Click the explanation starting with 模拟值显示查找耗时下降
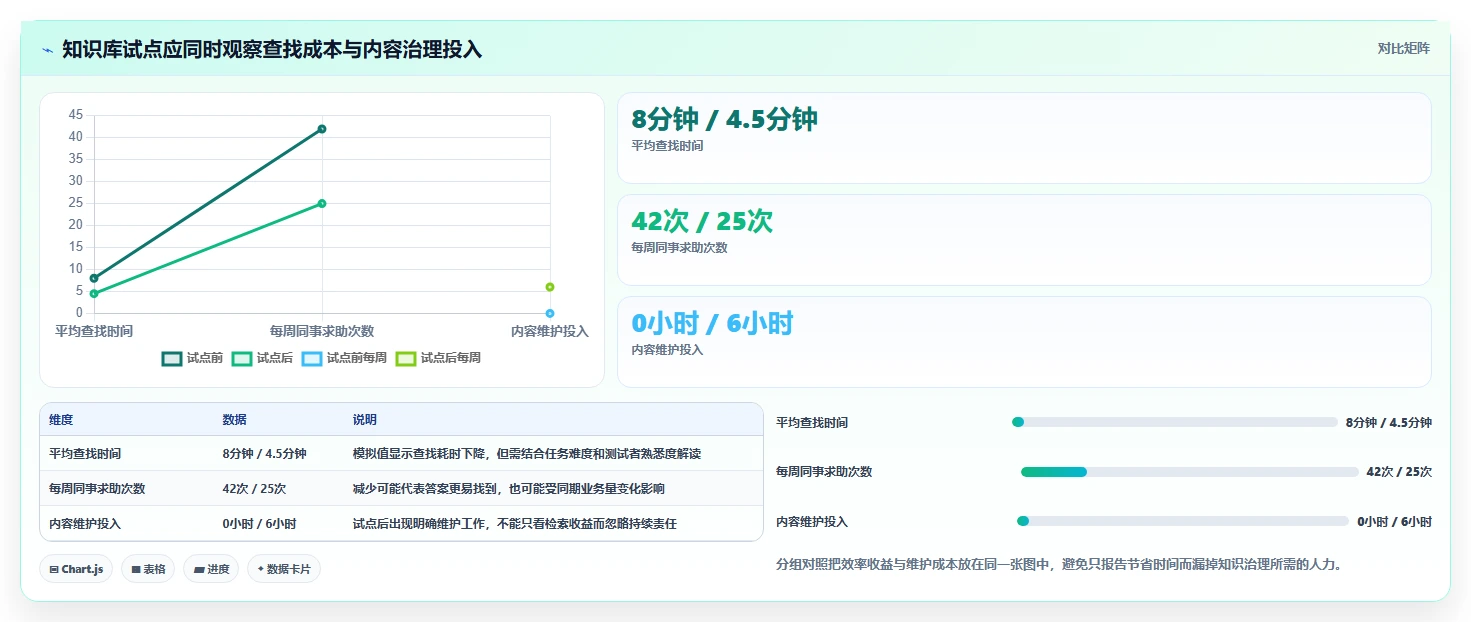Viewport: 1471px width, 622px height. point(527,454)
